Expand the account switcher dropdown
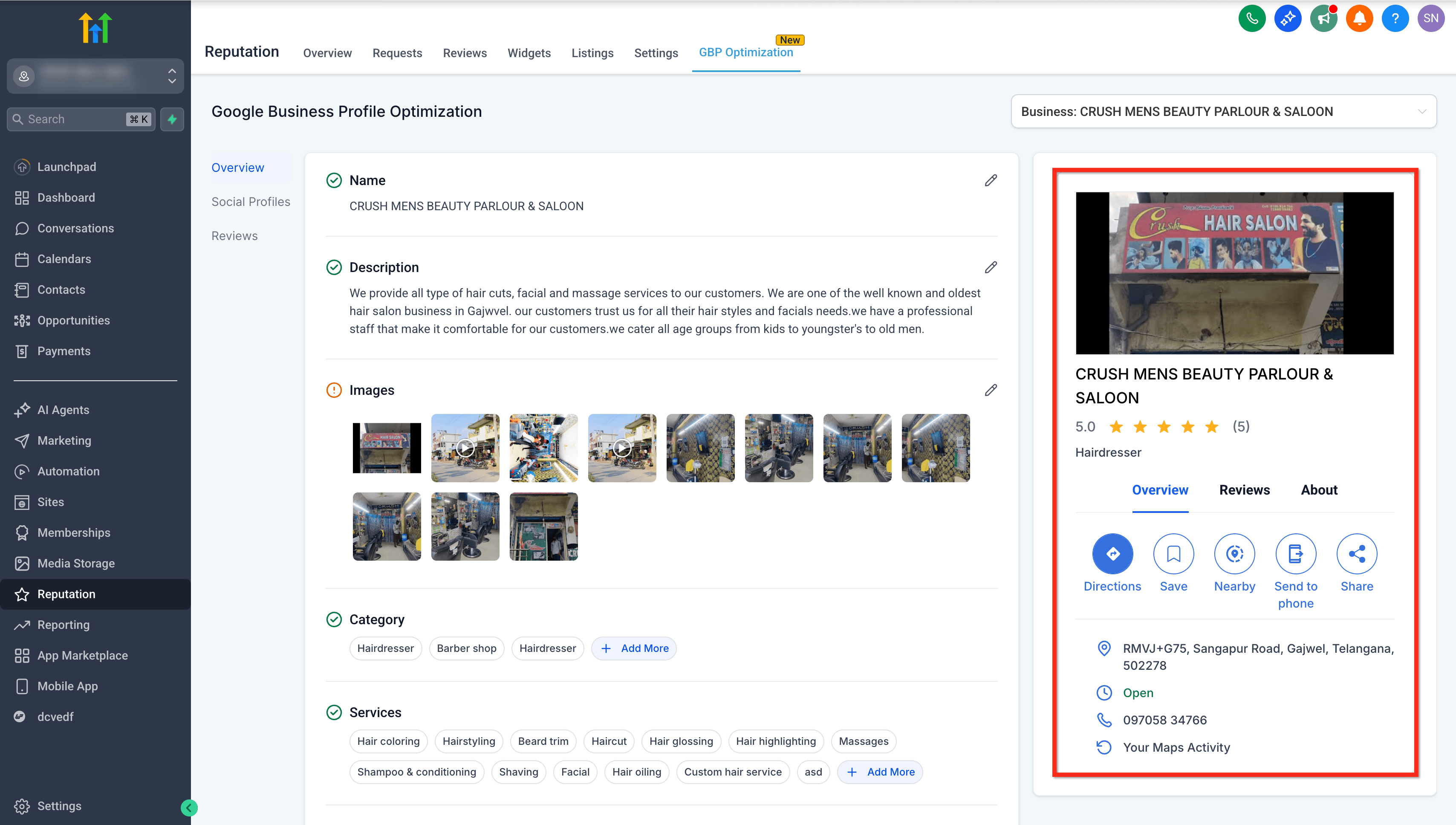The image size is (1456, 825). (95, 76)
